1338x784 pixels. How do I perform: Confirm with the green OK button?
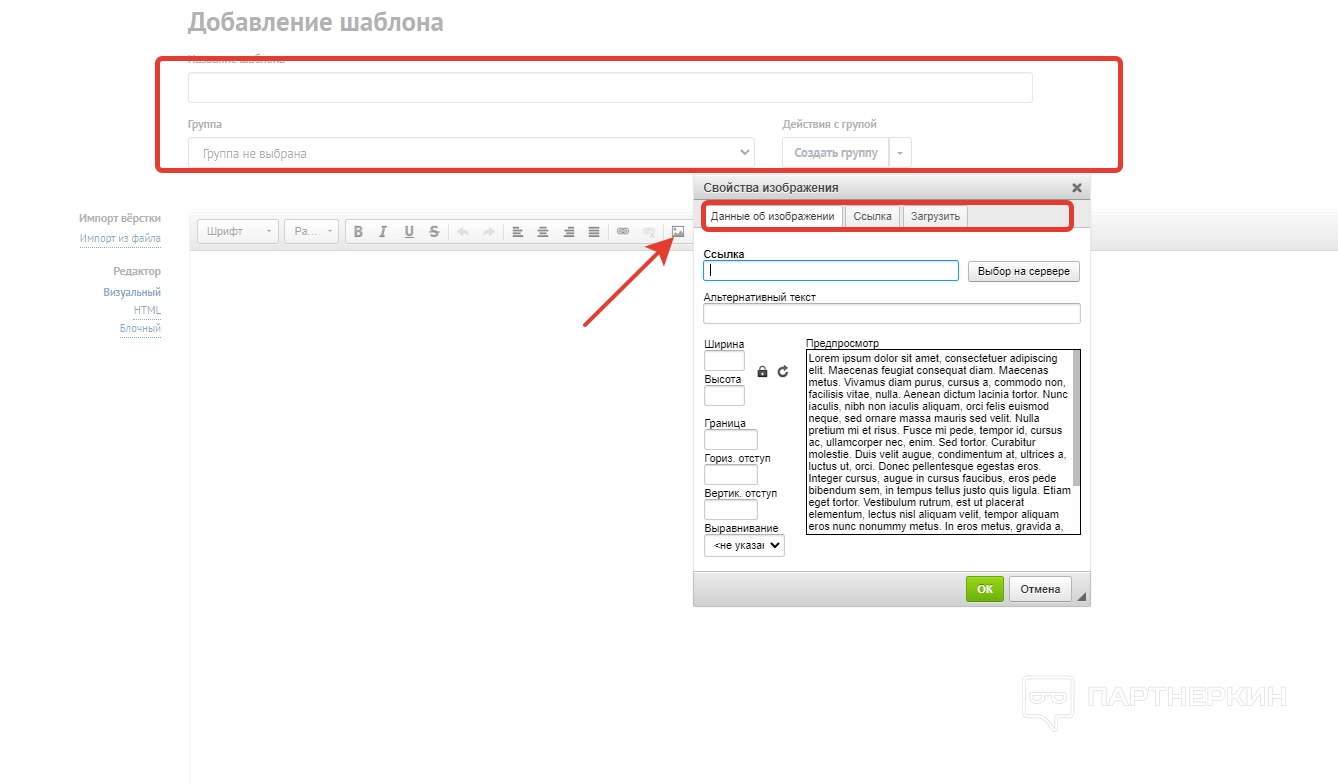point(985,589)
